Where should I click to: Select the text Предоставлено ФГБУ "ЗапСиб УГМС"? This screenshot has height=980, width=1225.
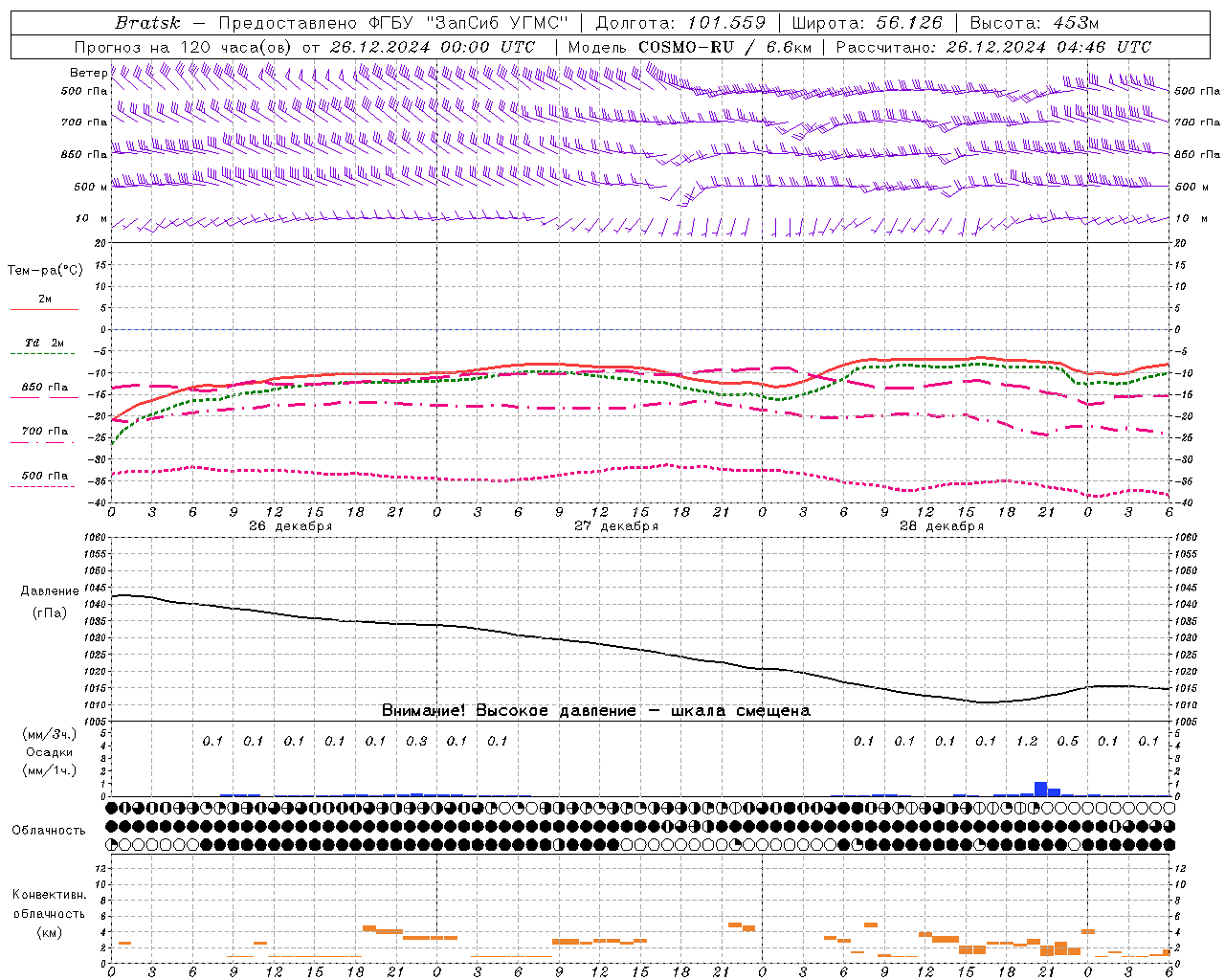(x=393, y=23)
